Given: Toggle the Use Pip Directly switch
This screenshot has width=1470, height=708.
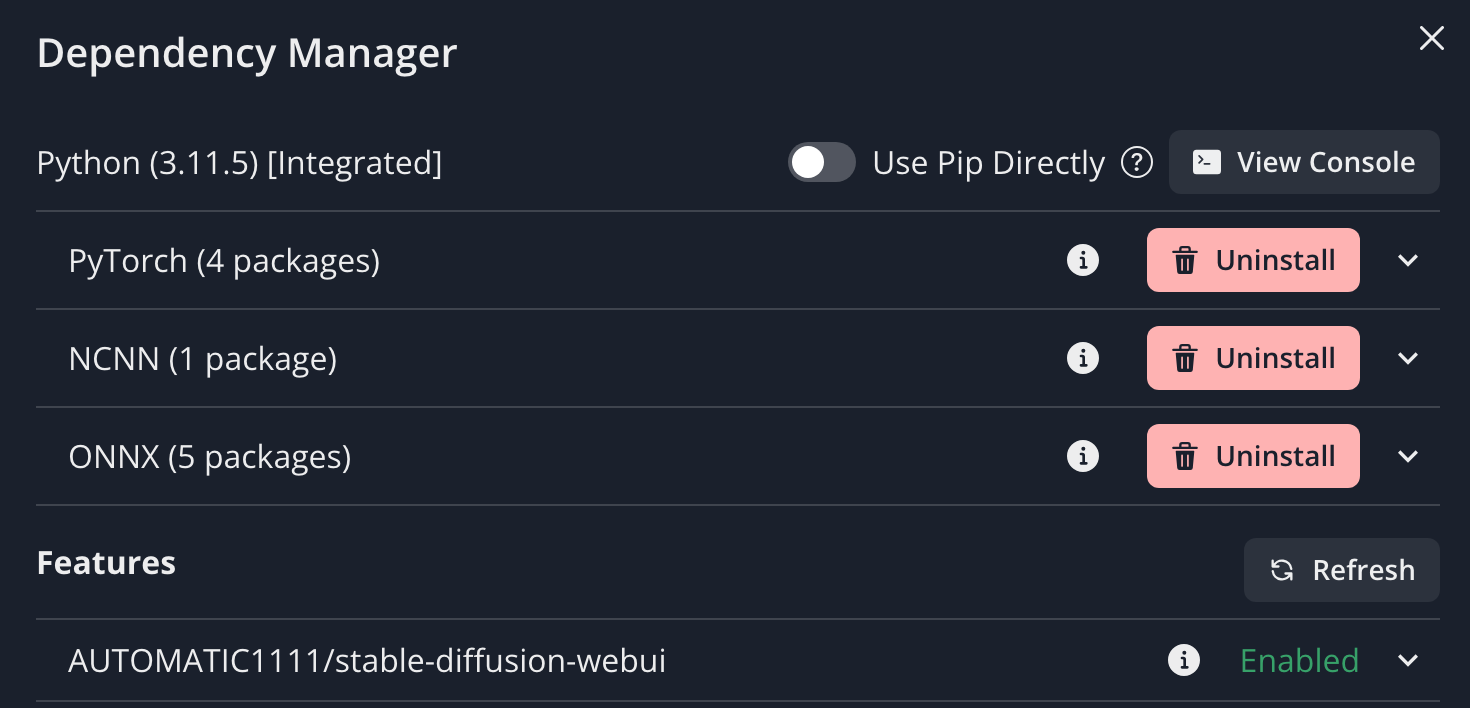Looking at the screenshot, I should pyautogui.click(x=822, y=162).
